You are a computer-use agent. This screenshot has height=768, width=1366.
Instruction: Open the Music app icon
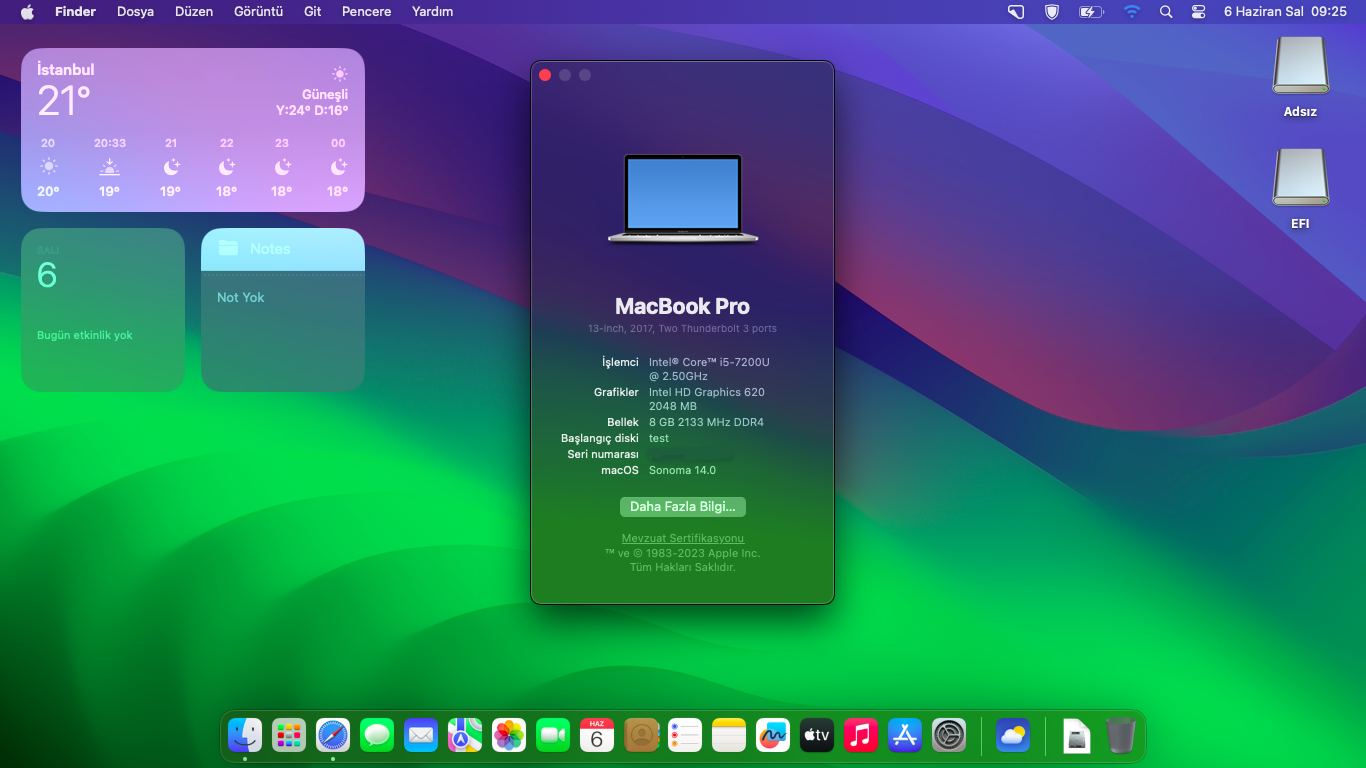click(860, 736)
